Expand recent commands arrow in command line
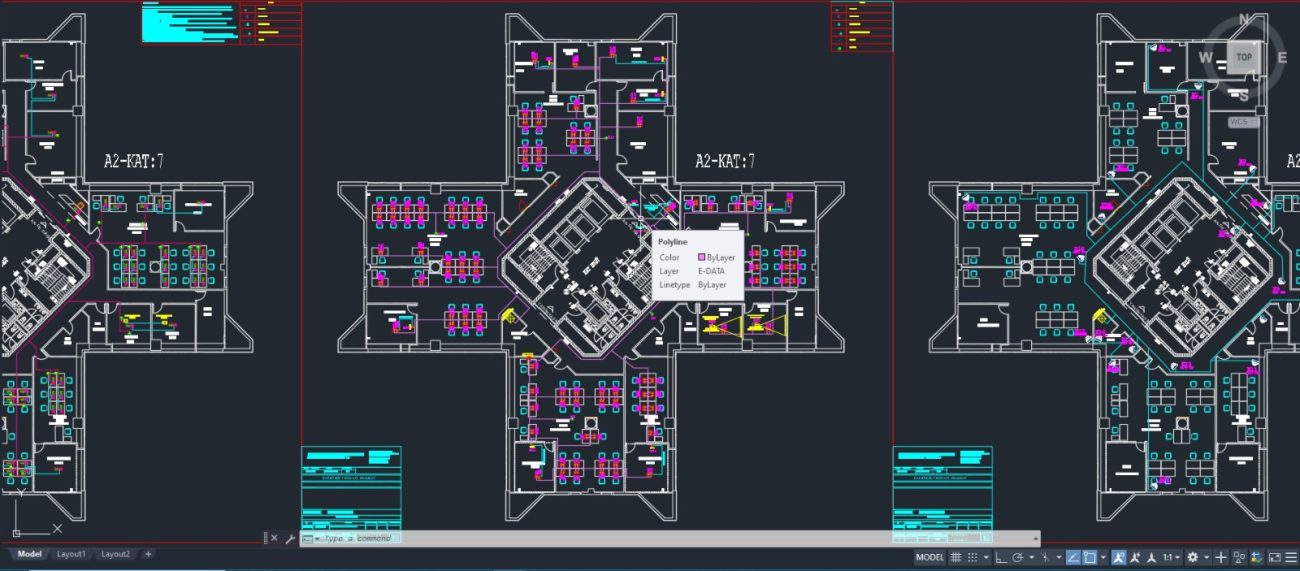This screenshot has width=1300, height=571. click(x=317, y=538)
